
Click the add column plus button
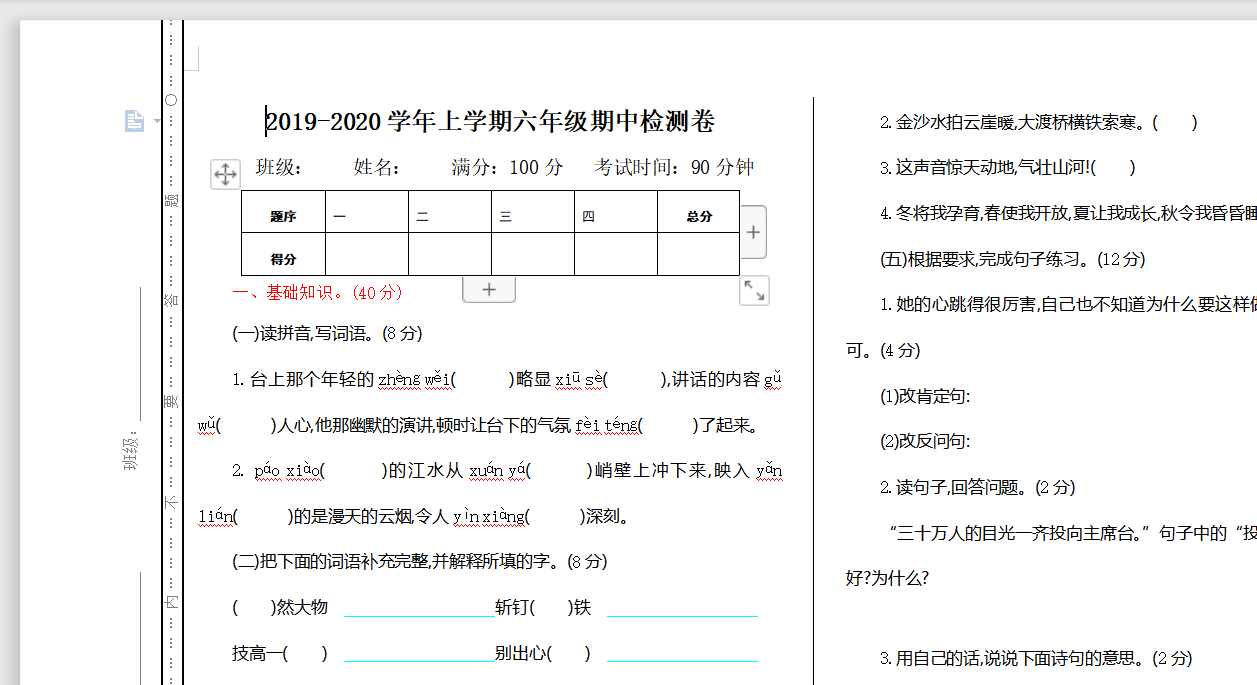[x=753, y=232]
